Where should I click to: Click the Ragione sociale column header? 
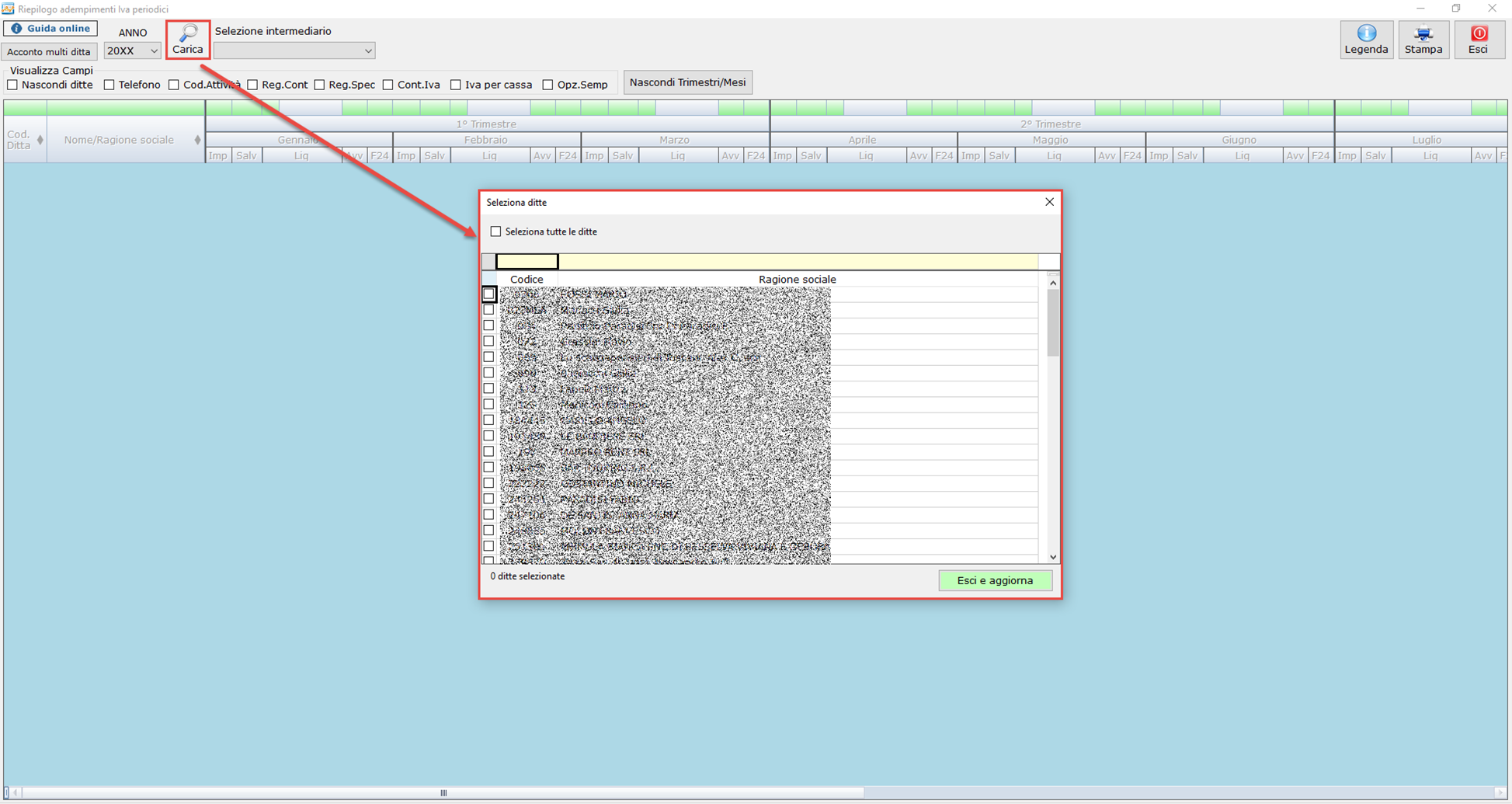797,279
